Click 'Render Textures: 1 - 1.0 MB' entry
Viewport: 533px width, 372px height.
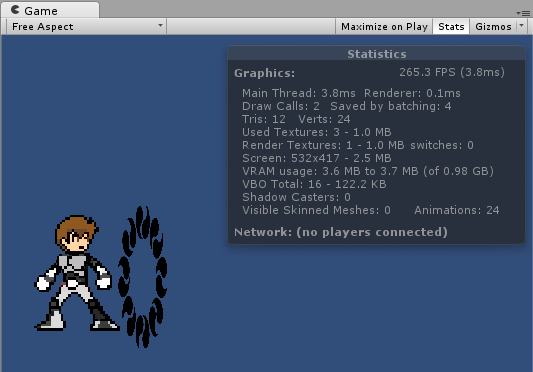pyautogui.click(x=323, y=145)
